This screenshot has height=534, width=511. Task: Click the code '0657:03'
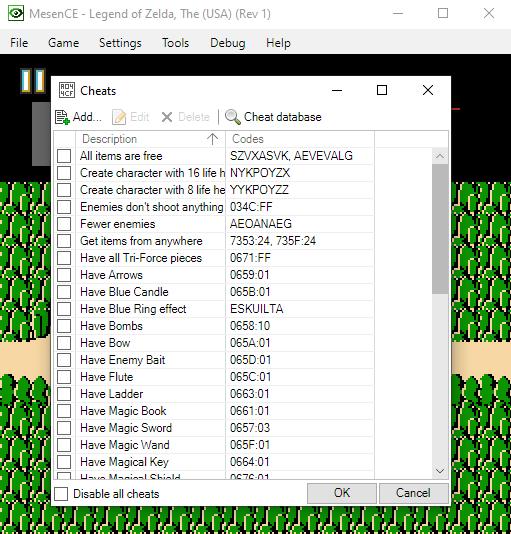250,428
